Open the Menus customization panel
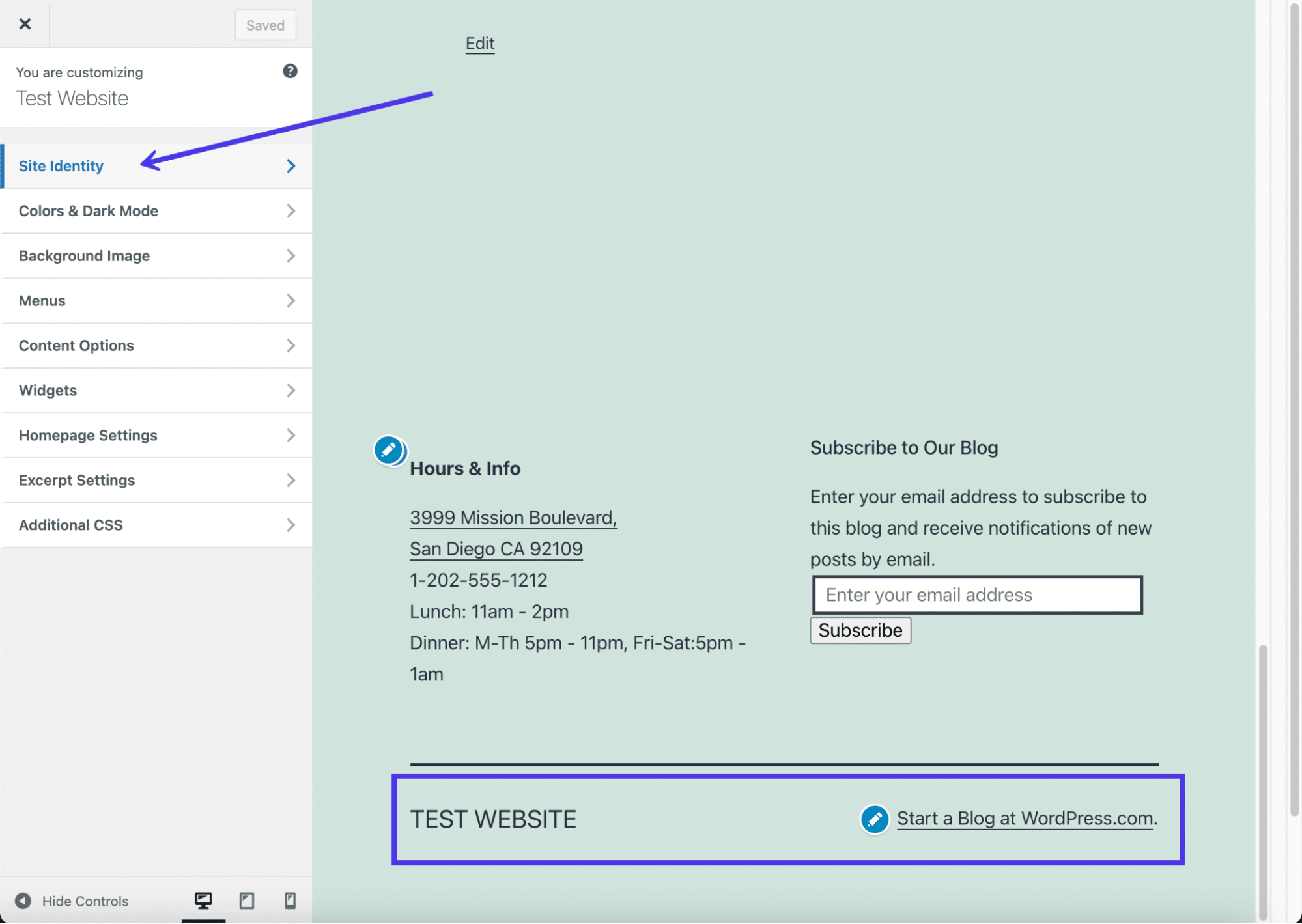This screenshot has height=924, width=1302. pyautogui.click(x=156, y=300)
